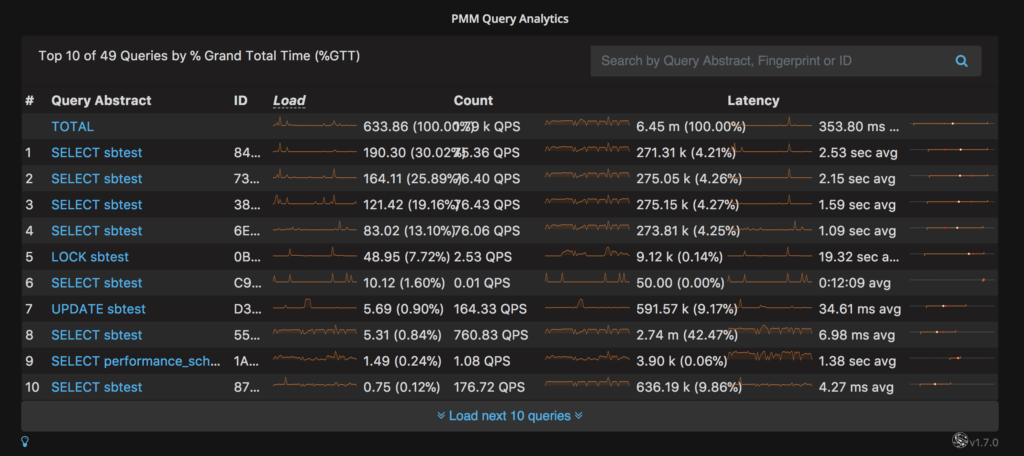Click the latency distribution bar for LOCK sbtest
Image resolution: width=1024 pixels, height=456 pixels.
pyautogui.click(x=955, y=257)
